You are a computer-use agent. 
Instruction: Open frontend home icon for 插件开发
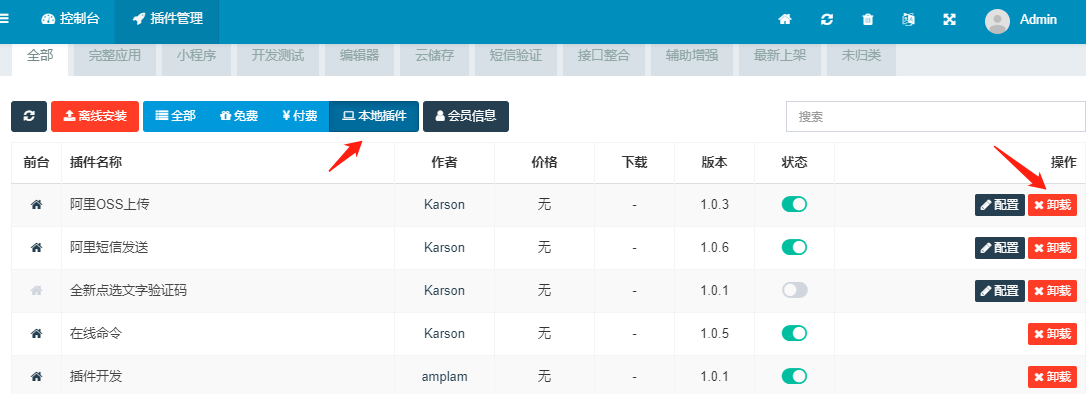(x=37, y=376)
